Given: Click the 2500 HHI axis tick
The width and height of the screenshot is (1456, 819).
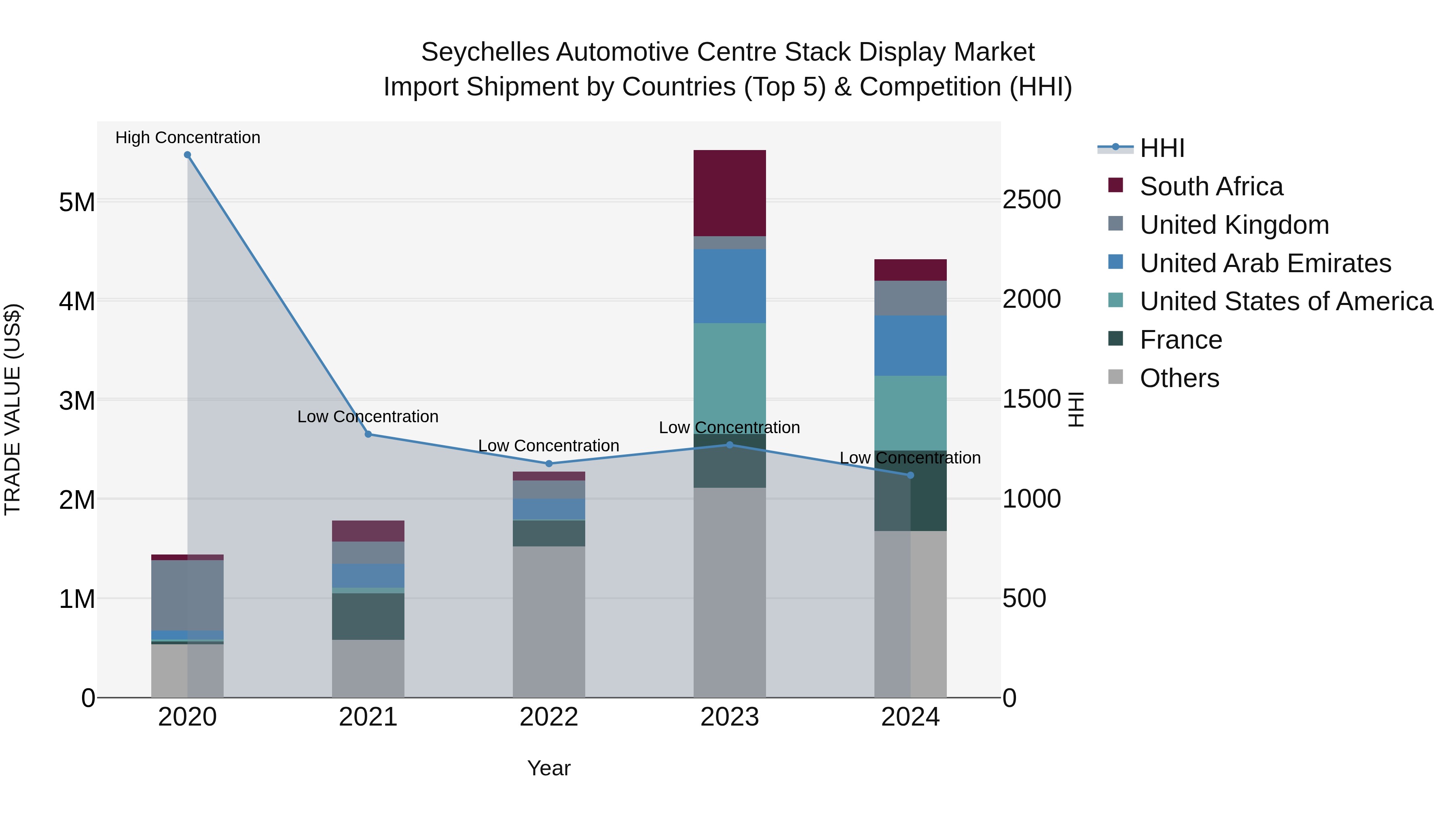Looking at the screenshot, I should pyautogui.click(x=1032, y=199).
